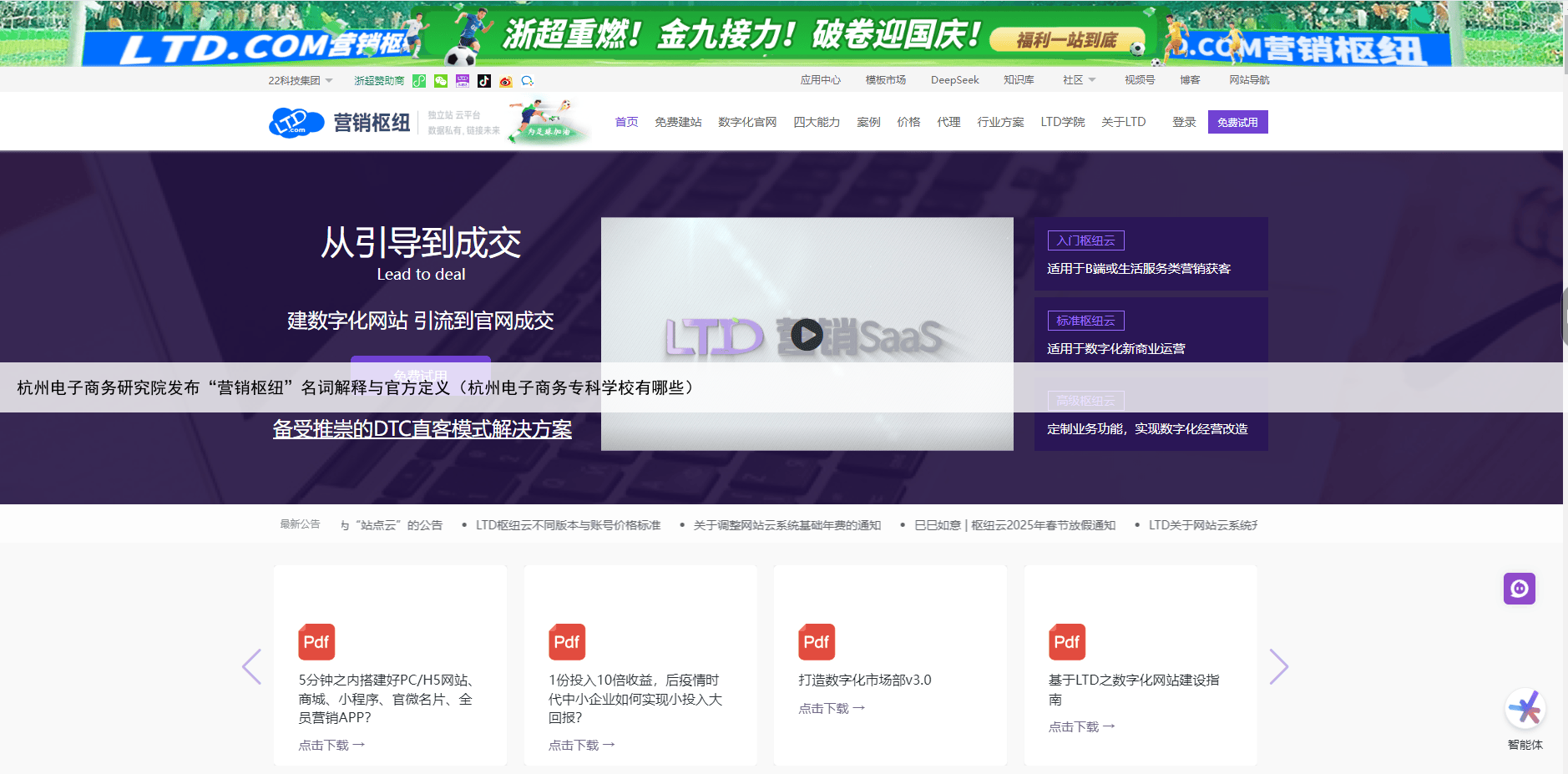This screenshot has height=774, width=1568.
Task: Click the purple 免费试用 button
Action: pos(1237,122)
